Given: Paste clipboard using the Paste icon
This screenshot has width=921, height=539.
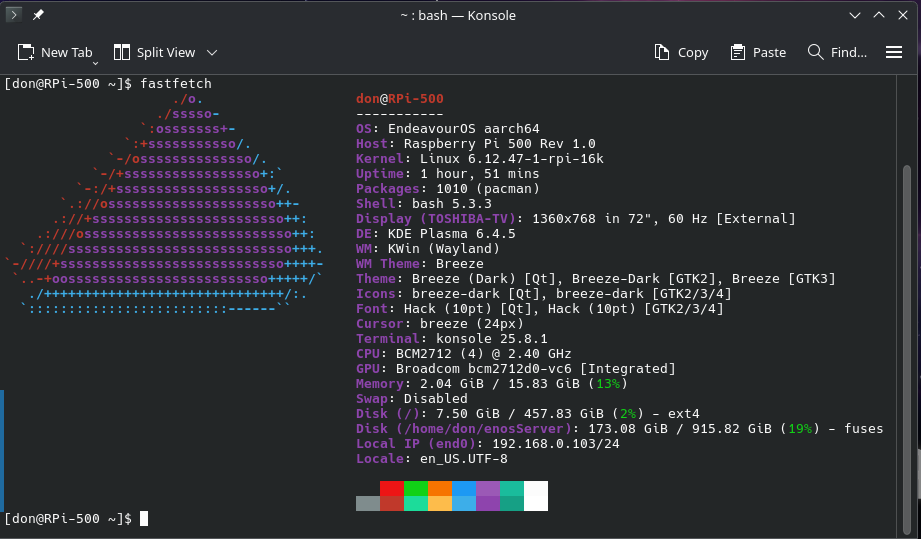Looking at the screenshot, I should coord(738,52).
